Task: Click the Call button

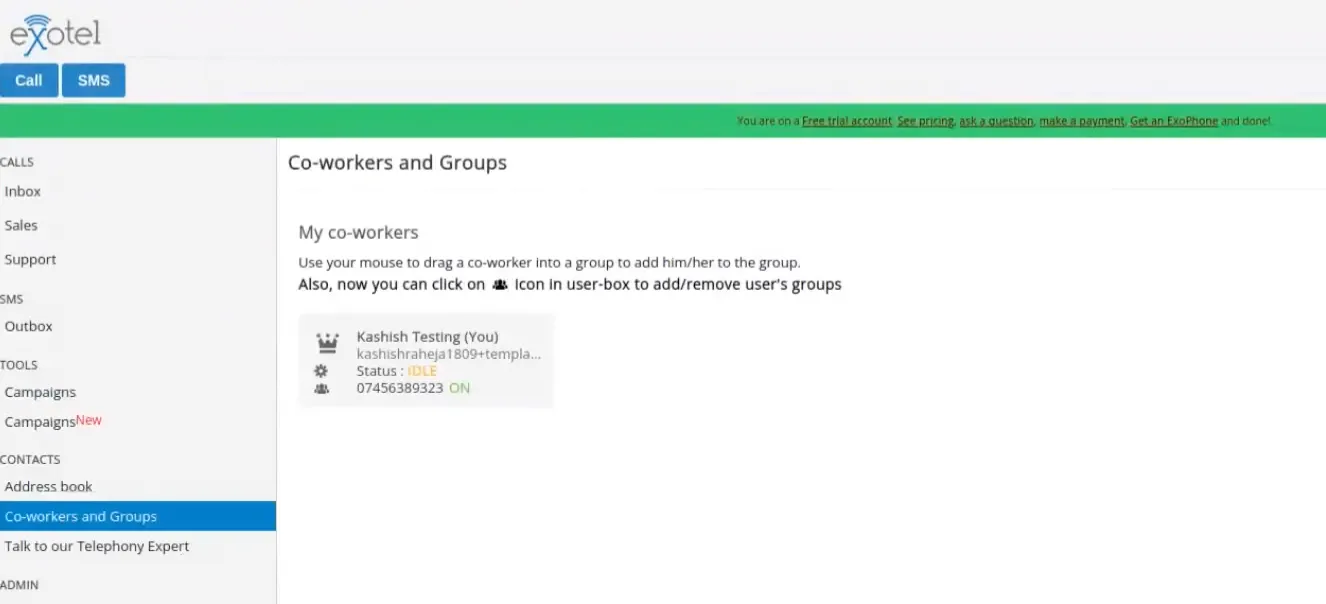Action: [29, 80]
